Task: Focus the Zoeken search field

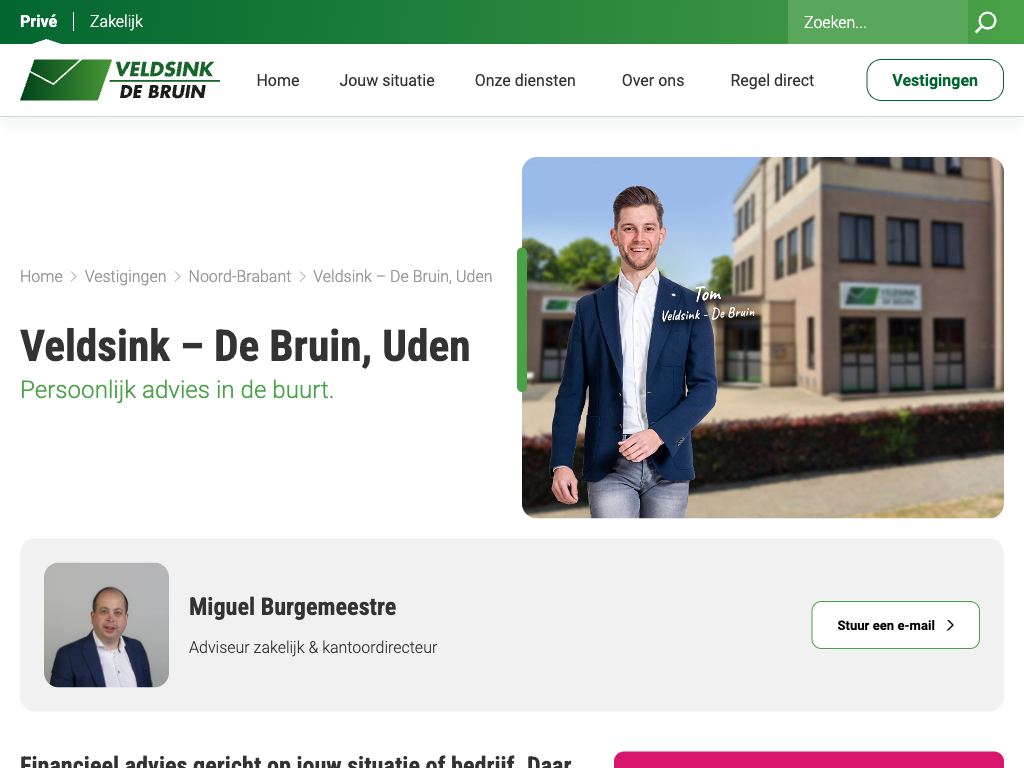Action: point(878,22)
